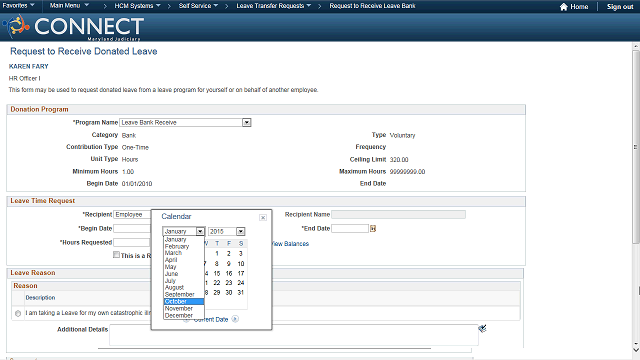The width and height of the screenshot is (640, 360).
Task: Click the Hours Requested input field
Action: click(x=132, y=242)
